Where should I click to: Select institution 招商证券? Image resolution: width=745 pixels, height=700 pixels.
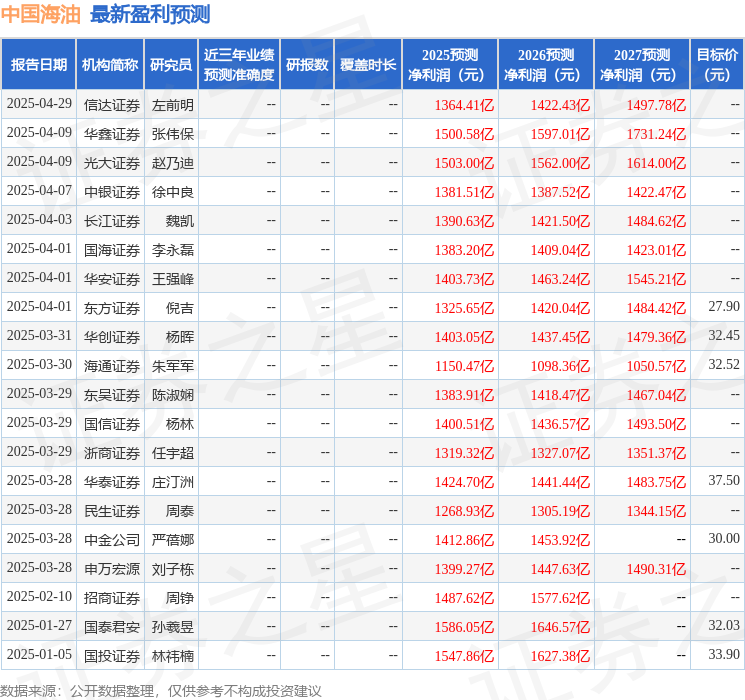click(112, 598)
